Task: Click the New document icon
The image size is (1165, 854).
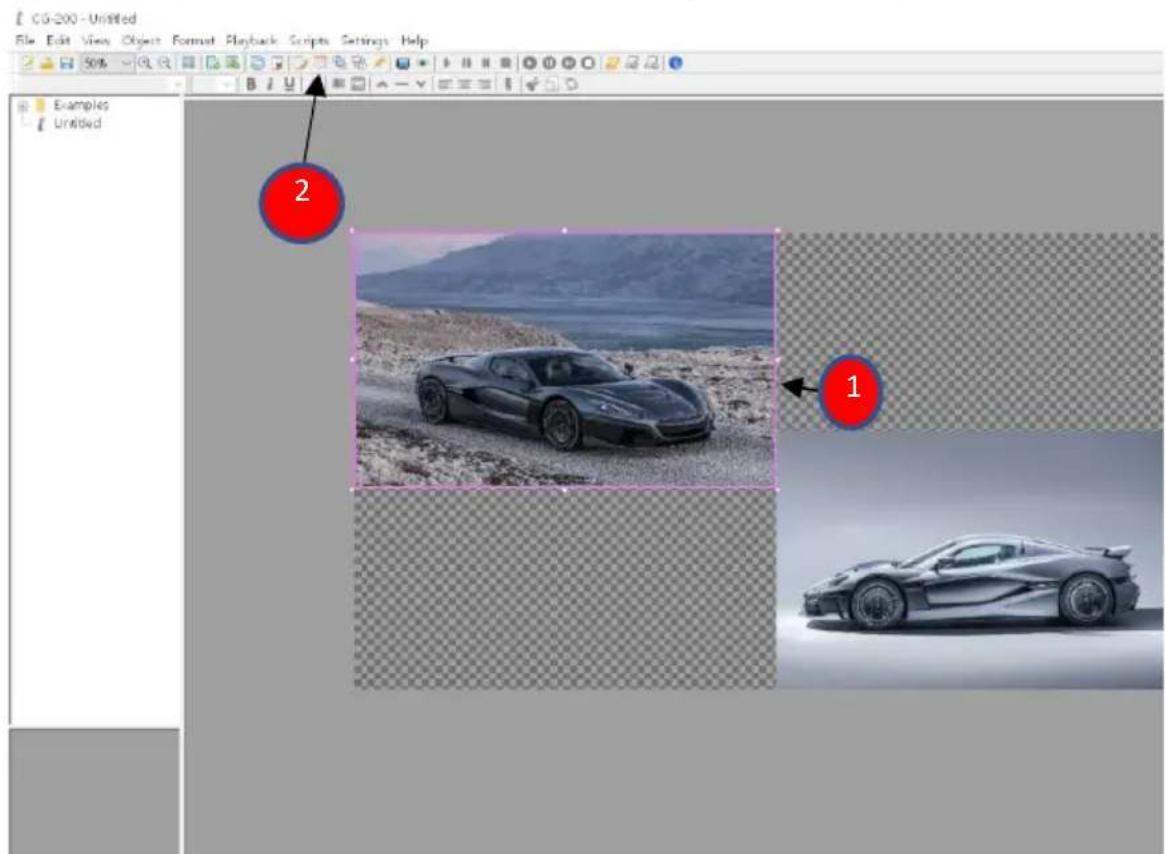Action: (x=28, y=63)
